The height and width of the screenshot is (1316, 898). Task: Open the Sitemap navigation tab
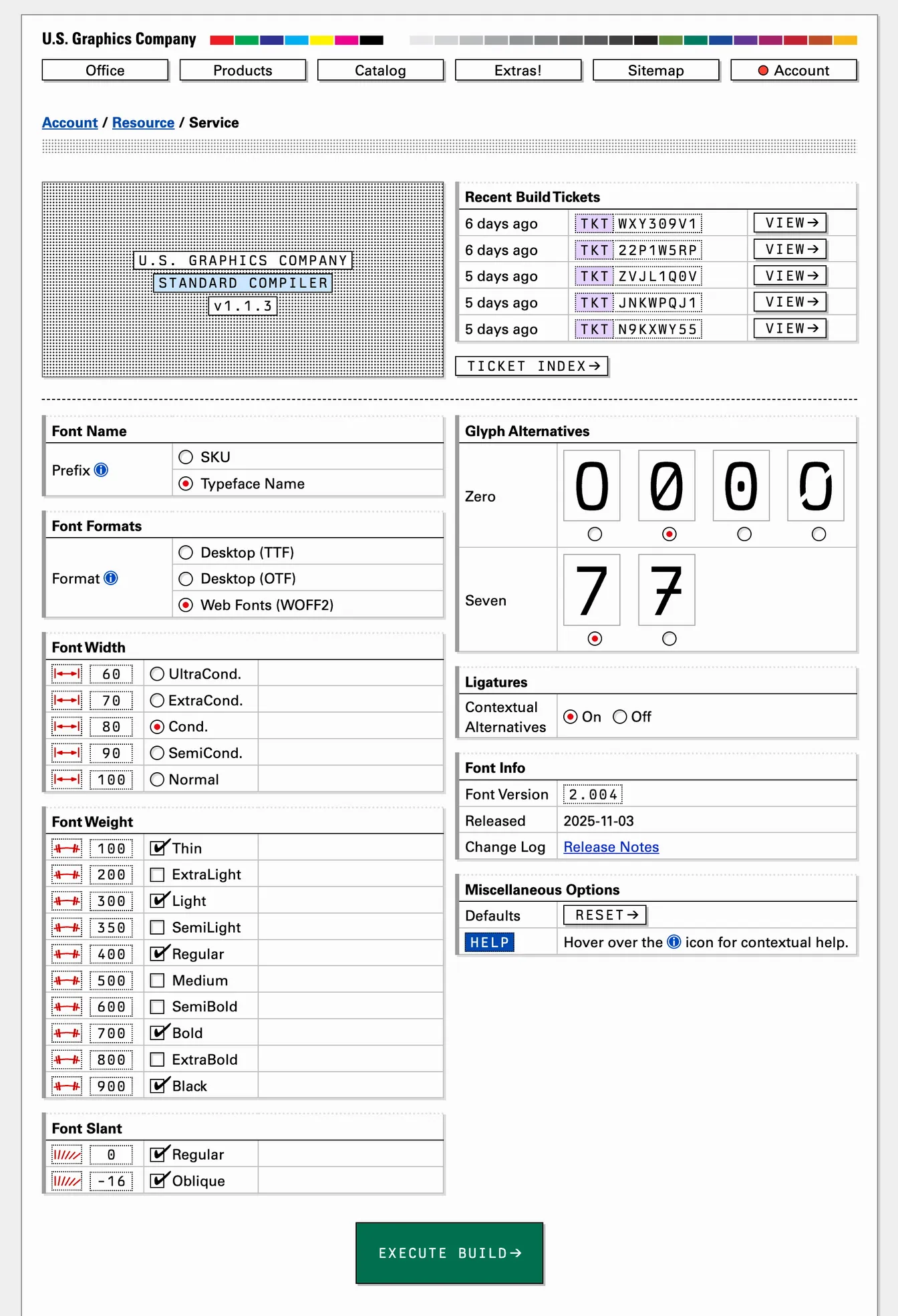coord(655,70)
